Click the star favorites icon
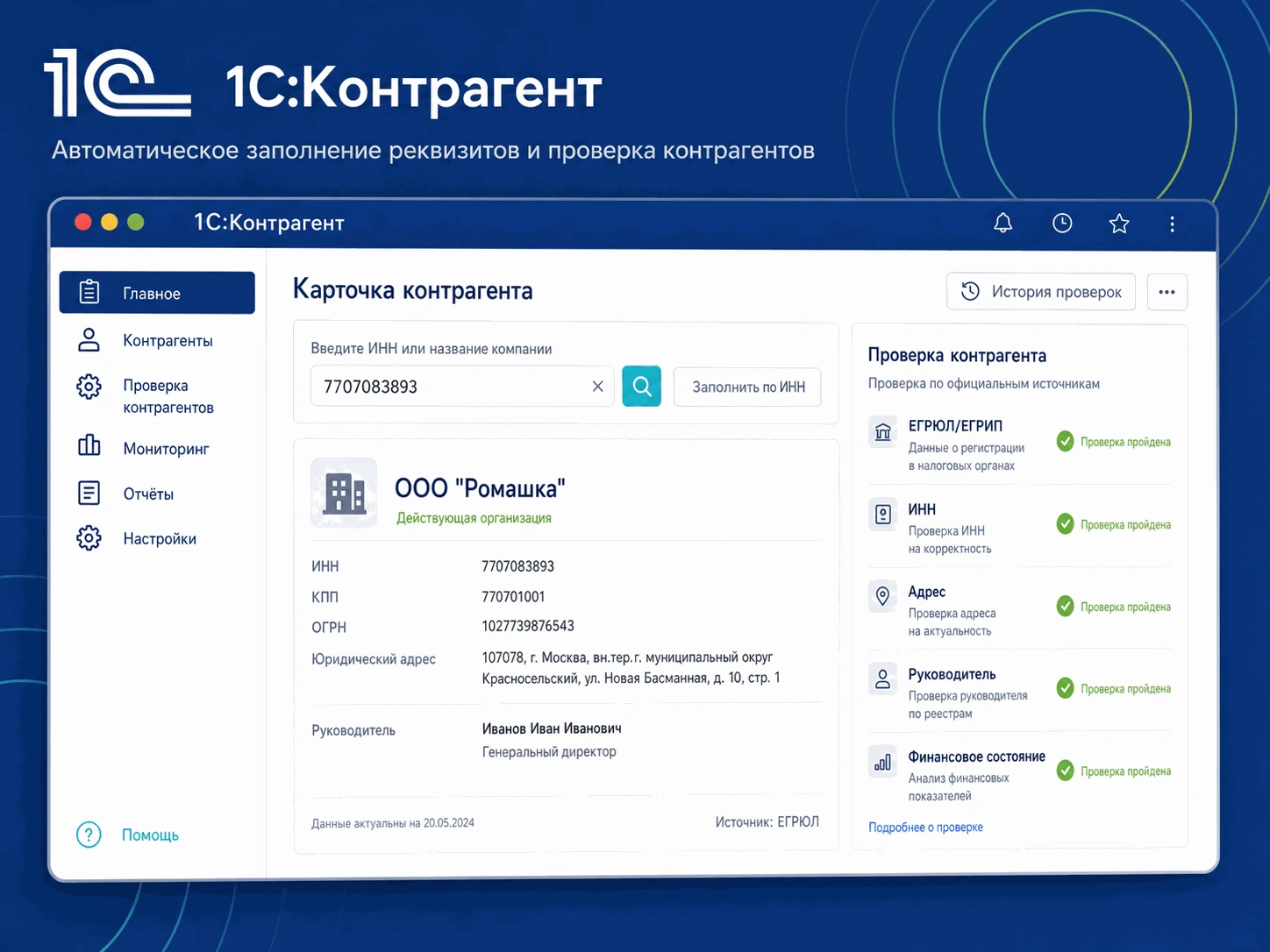Viewport: 1270px width, 952px height. point(1119,223)
